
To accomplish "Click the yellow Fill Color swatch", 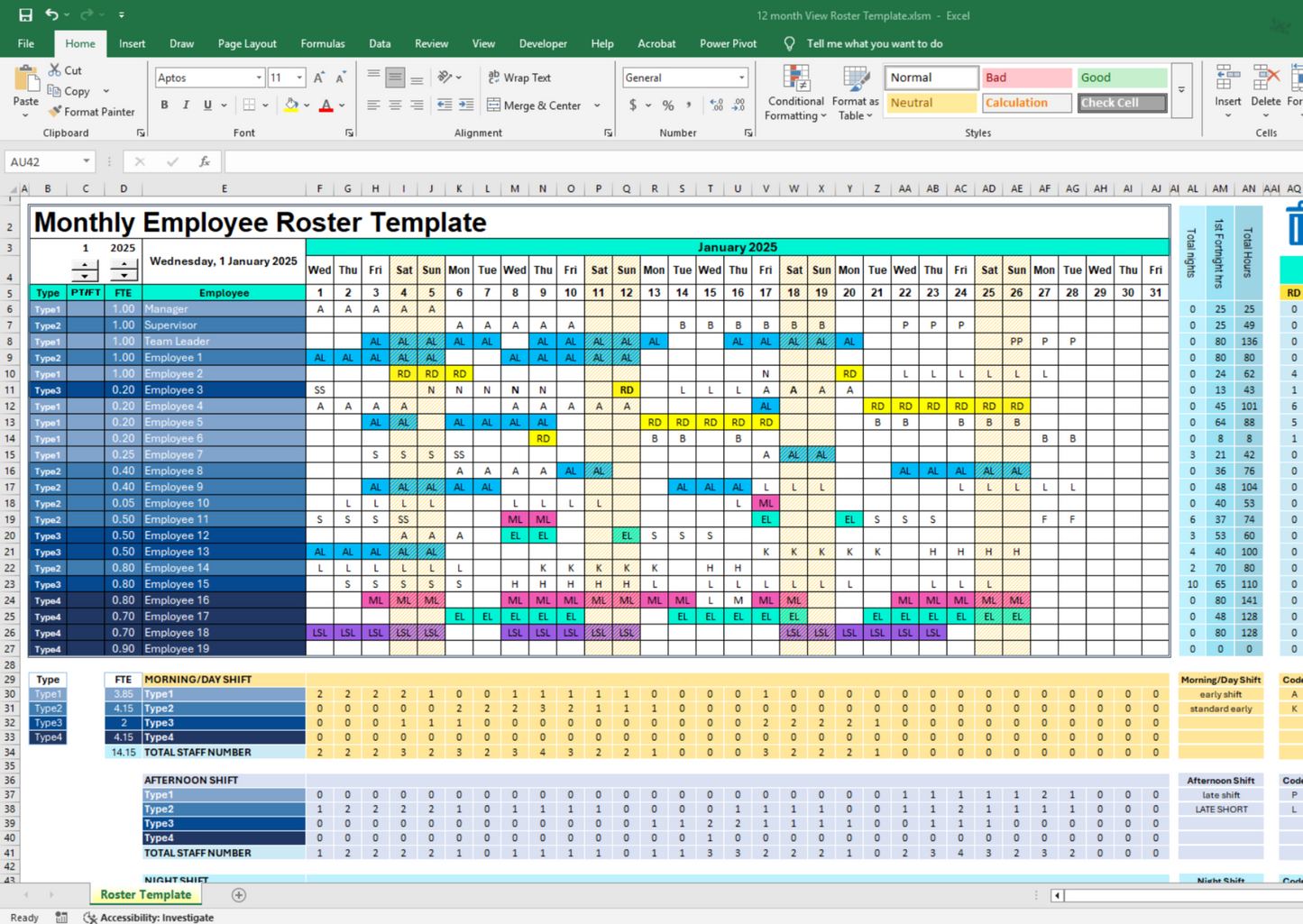I will [291, 105].
